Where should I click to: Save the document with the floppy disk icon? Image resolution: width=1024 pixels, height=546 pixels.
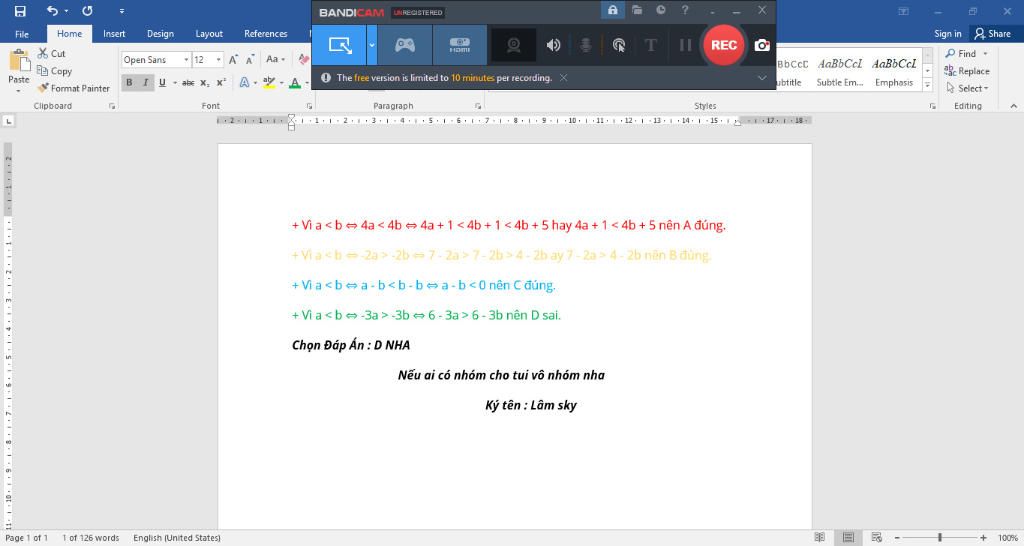point(20,11)
